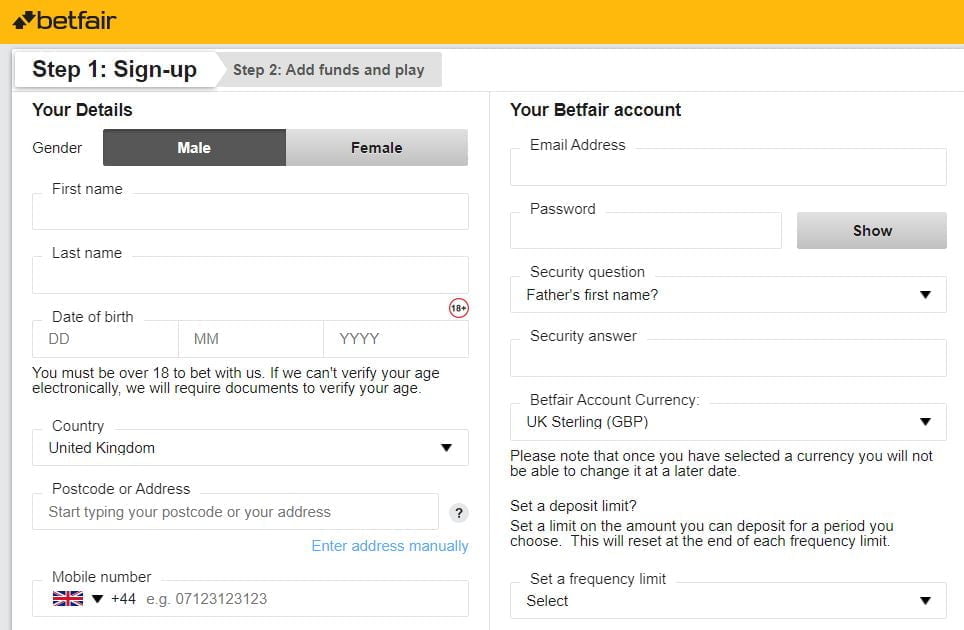Open the frequency limit Select dropdown
Viewport: 964px width, 630px height.
tap(728, 601)
